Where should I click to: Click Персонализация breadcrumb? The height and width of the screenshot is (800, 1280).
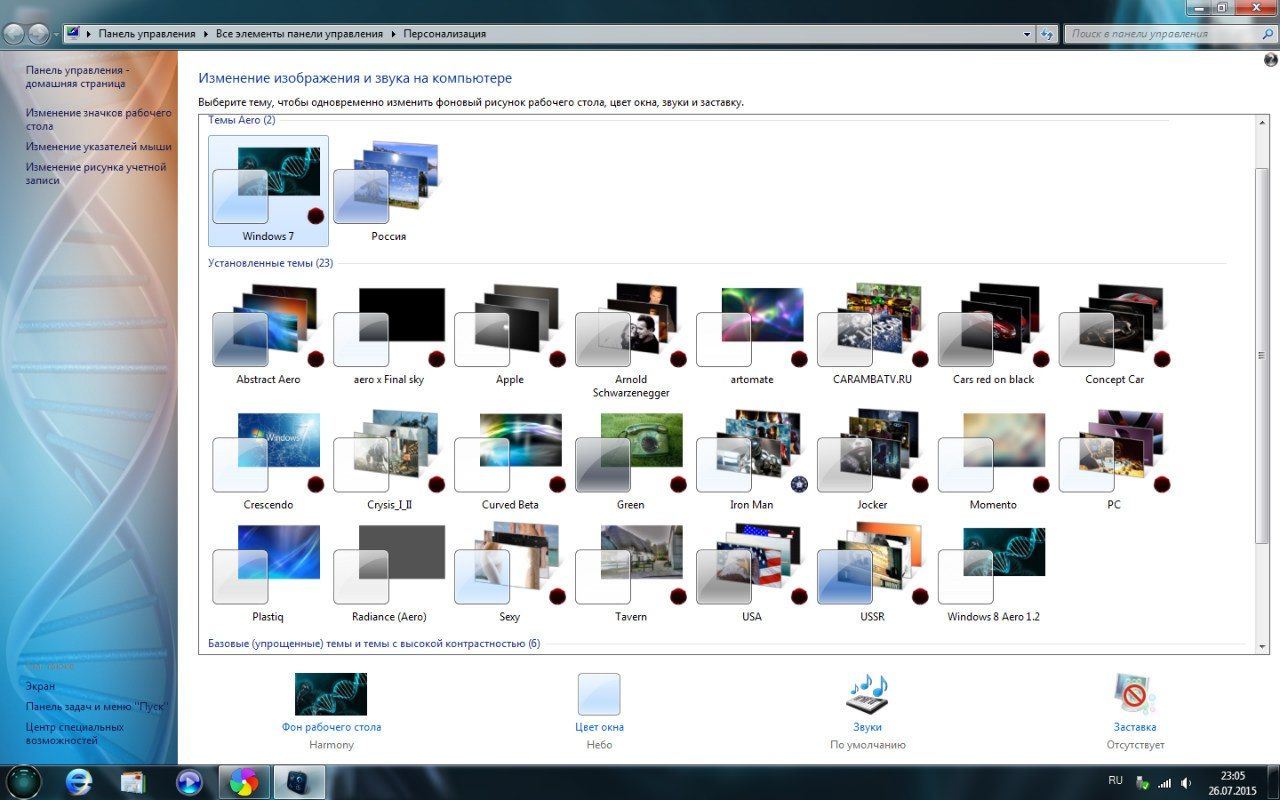pos(445,34)
